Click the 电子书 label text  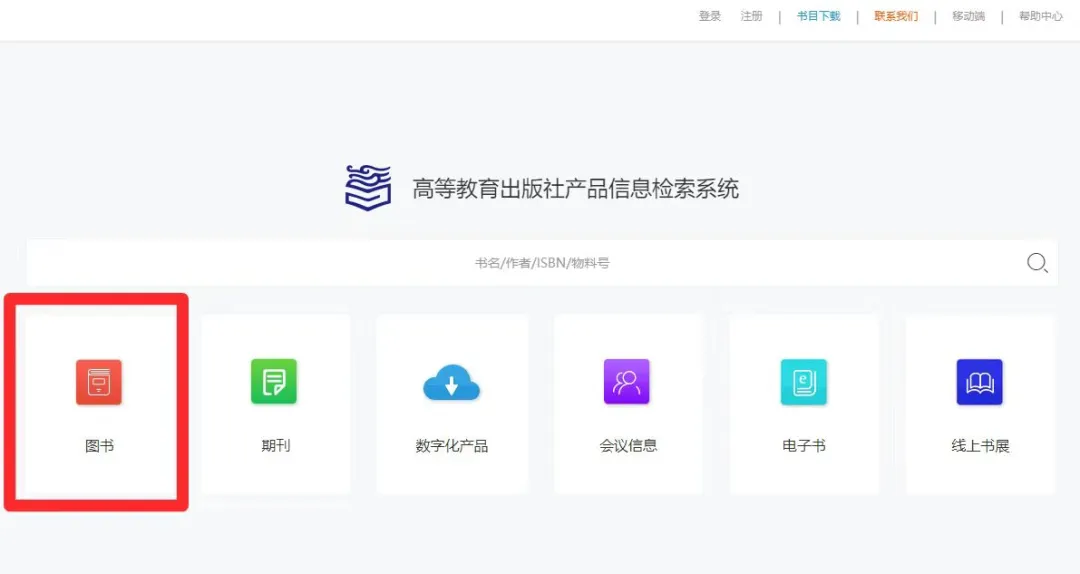(x=804, y=446)
